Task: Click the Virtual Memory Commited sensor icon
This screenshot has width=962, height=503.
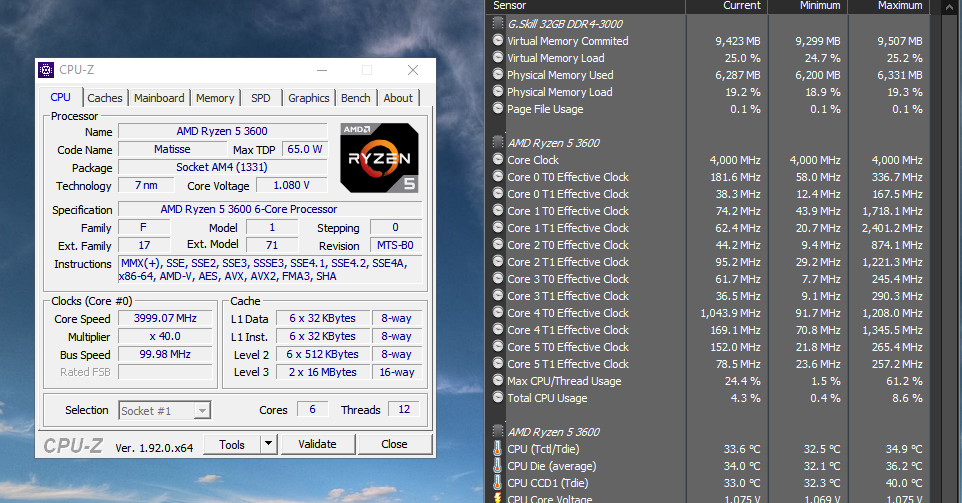Action: (498, 40)
